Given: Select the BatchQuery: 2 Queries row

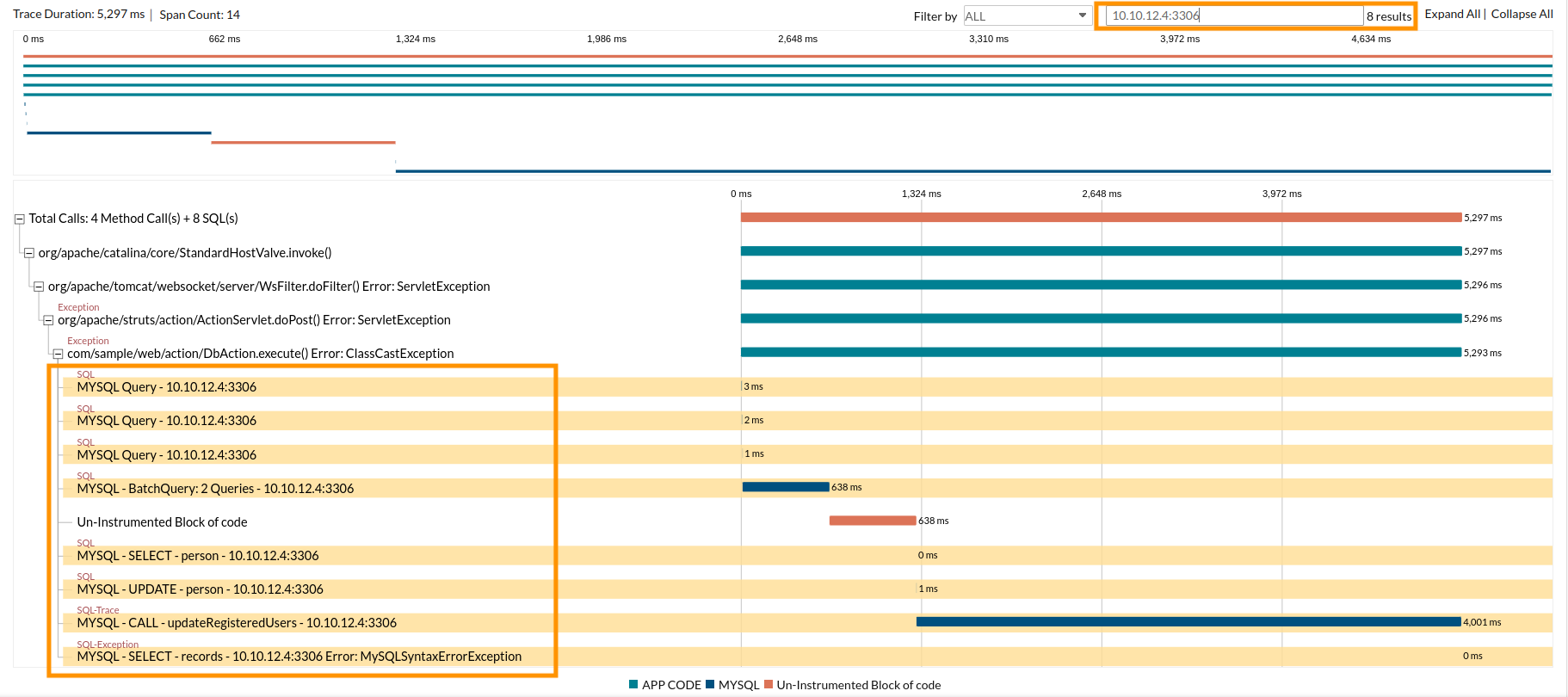Looking at the screenshot, I should click(215, 489).
